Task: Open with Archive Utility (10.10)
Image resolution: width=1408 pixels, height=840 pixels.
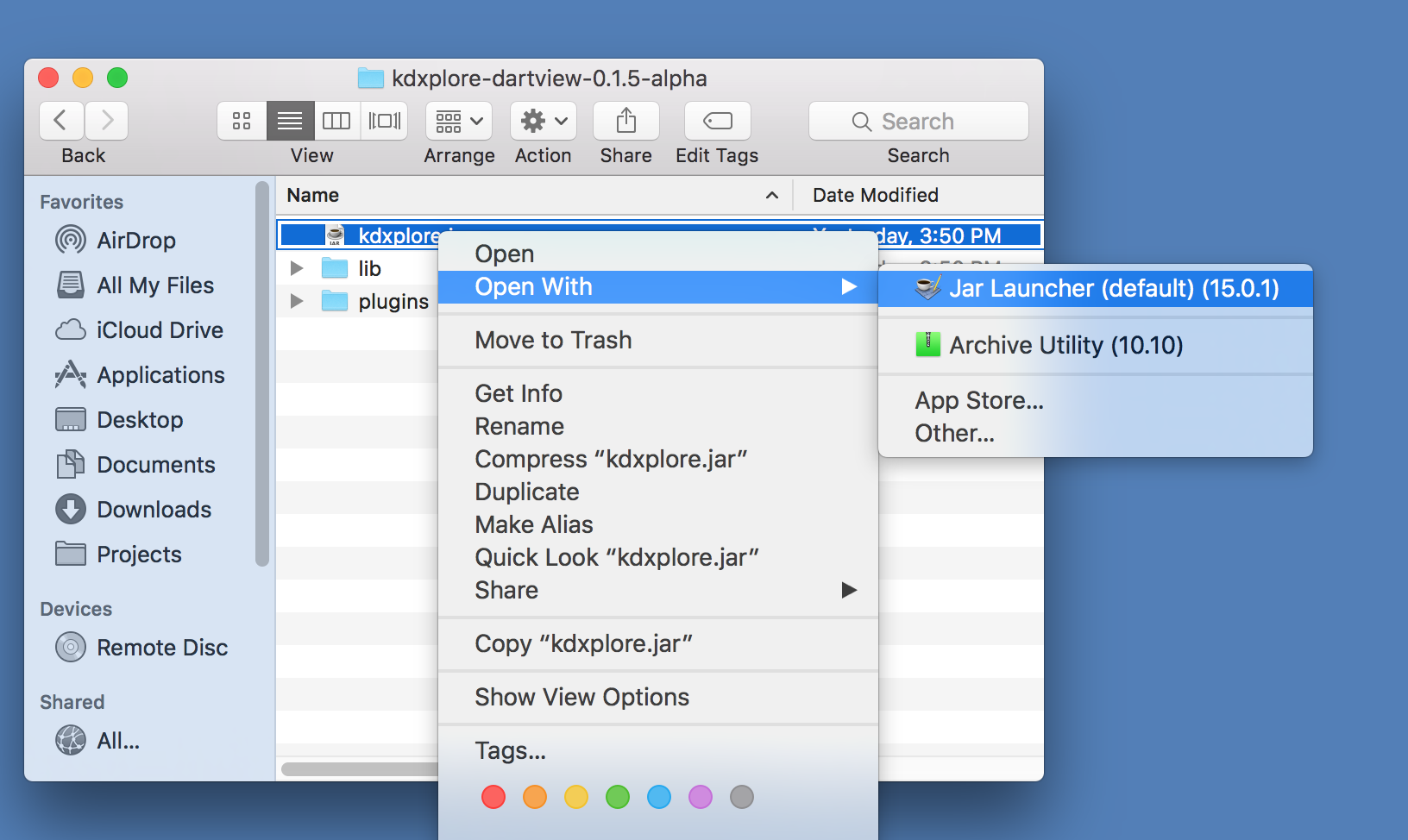Action: [1096, 345]
